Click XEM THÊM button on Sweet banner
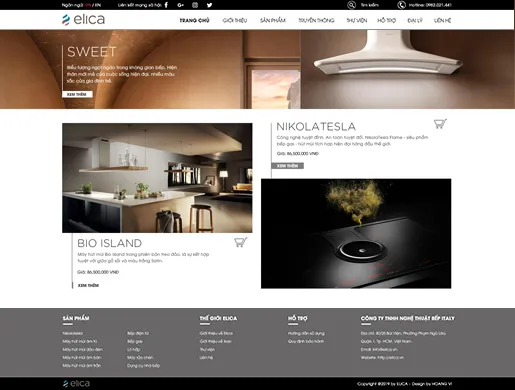The image size is (515, 390). point(77,94)
